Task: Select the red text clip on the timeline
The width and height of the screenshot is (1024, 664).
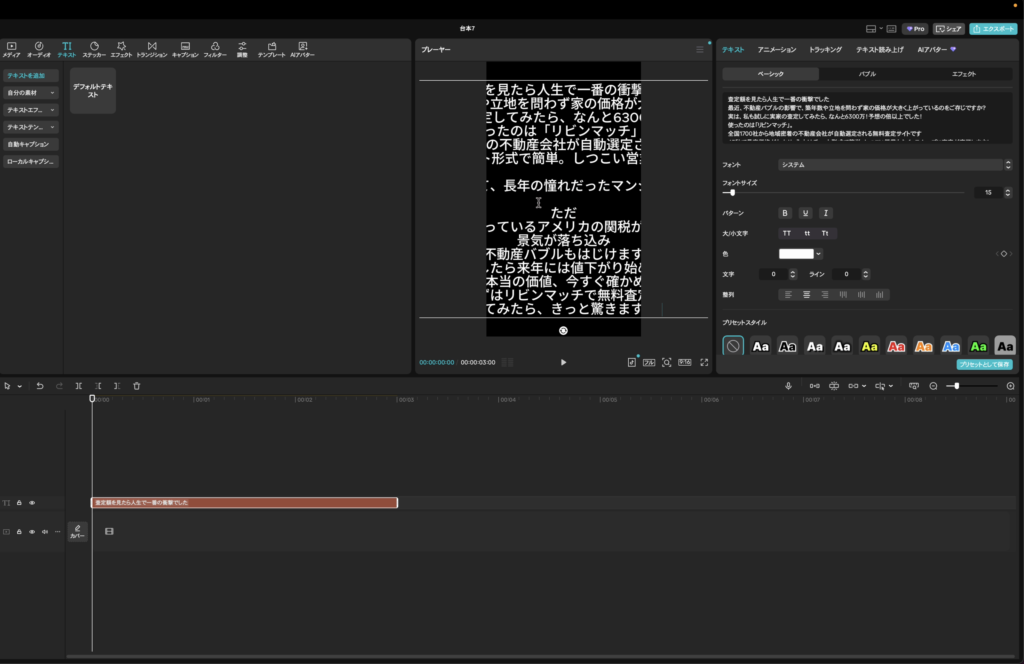Action: tap(244, 503)
